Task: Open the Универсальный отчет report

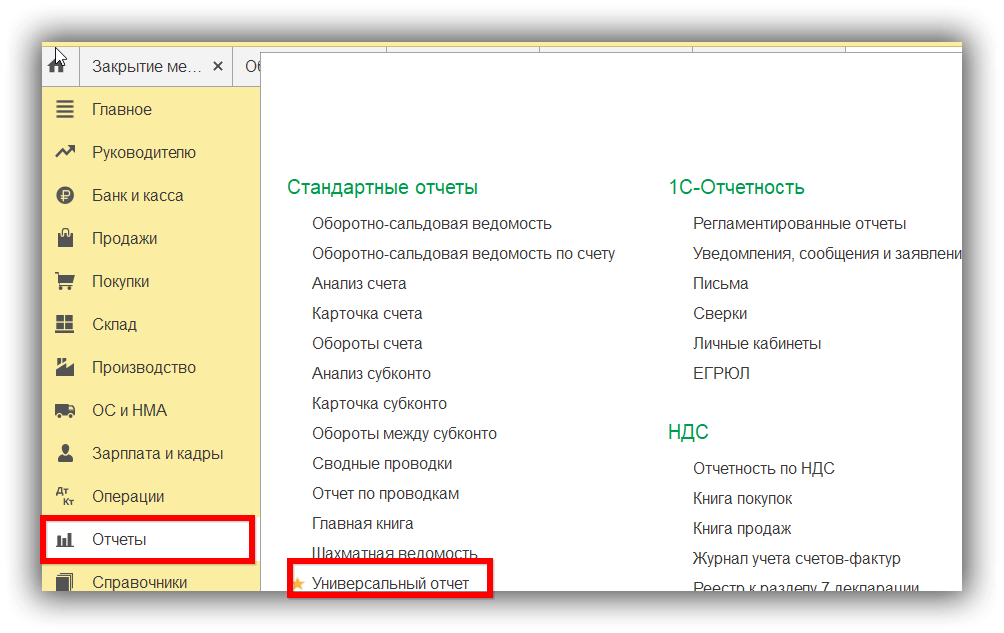Action: click(x=391, y=583)
